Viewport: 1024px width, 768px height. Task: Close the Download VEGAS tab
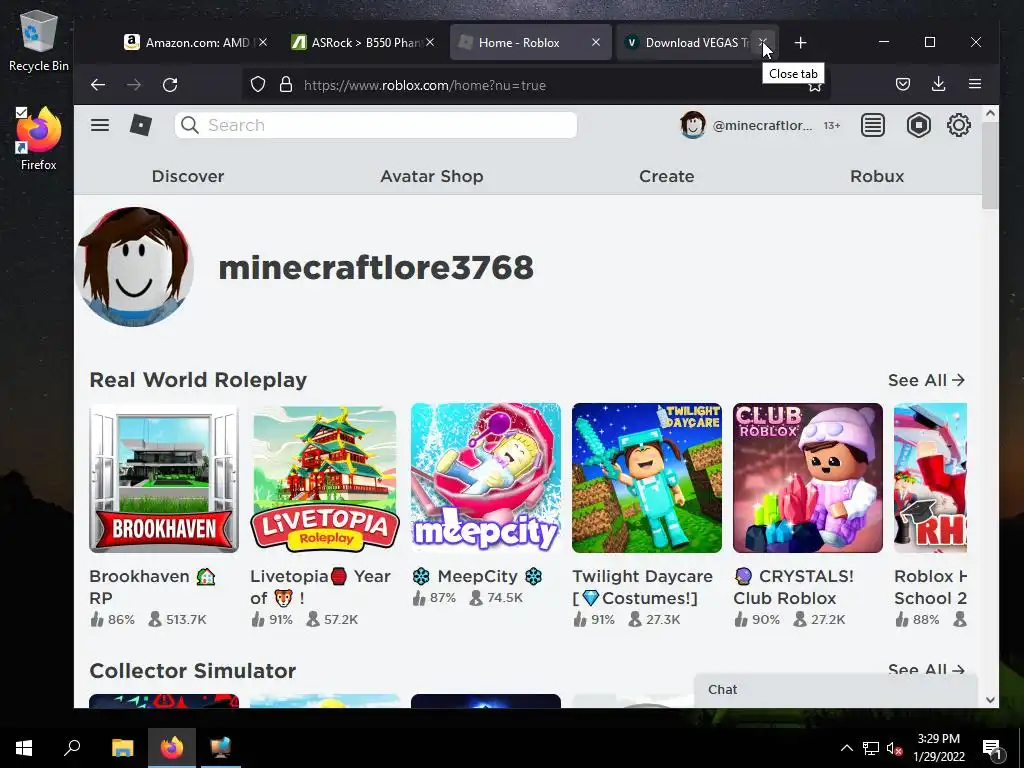[x=762, y=42]
